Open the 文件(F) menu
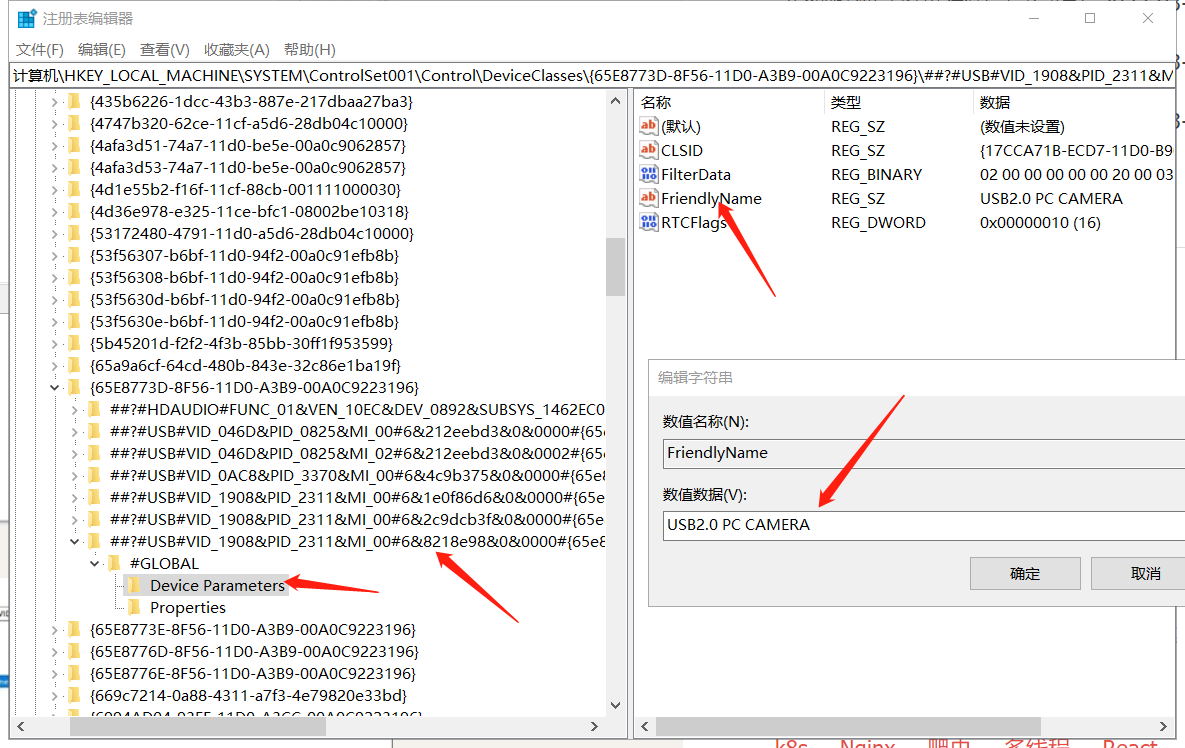This screenshot has width=1185, height=748. 40,50
